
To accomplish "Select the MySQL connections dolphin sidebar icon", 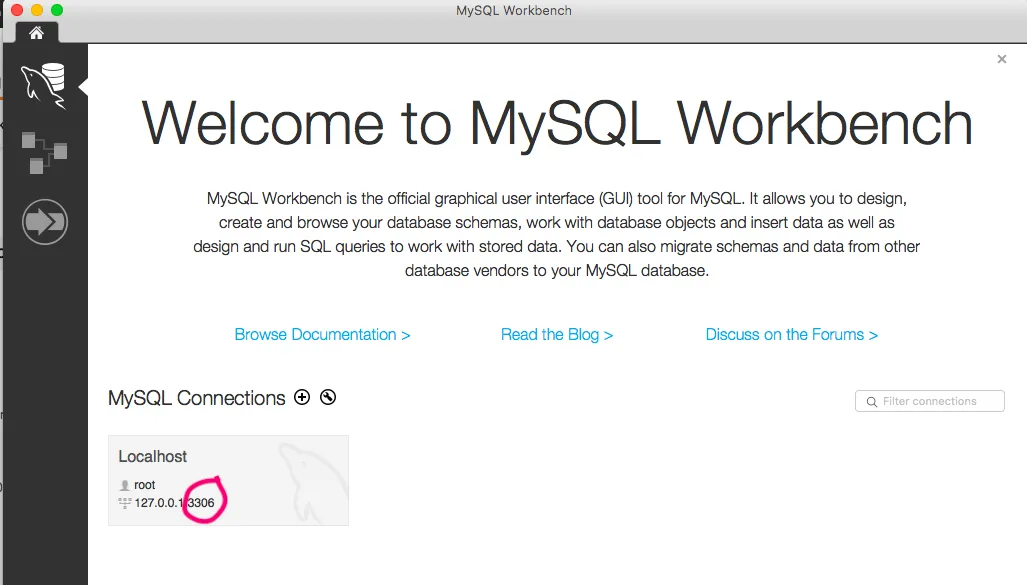I will (x=43, y=84).
